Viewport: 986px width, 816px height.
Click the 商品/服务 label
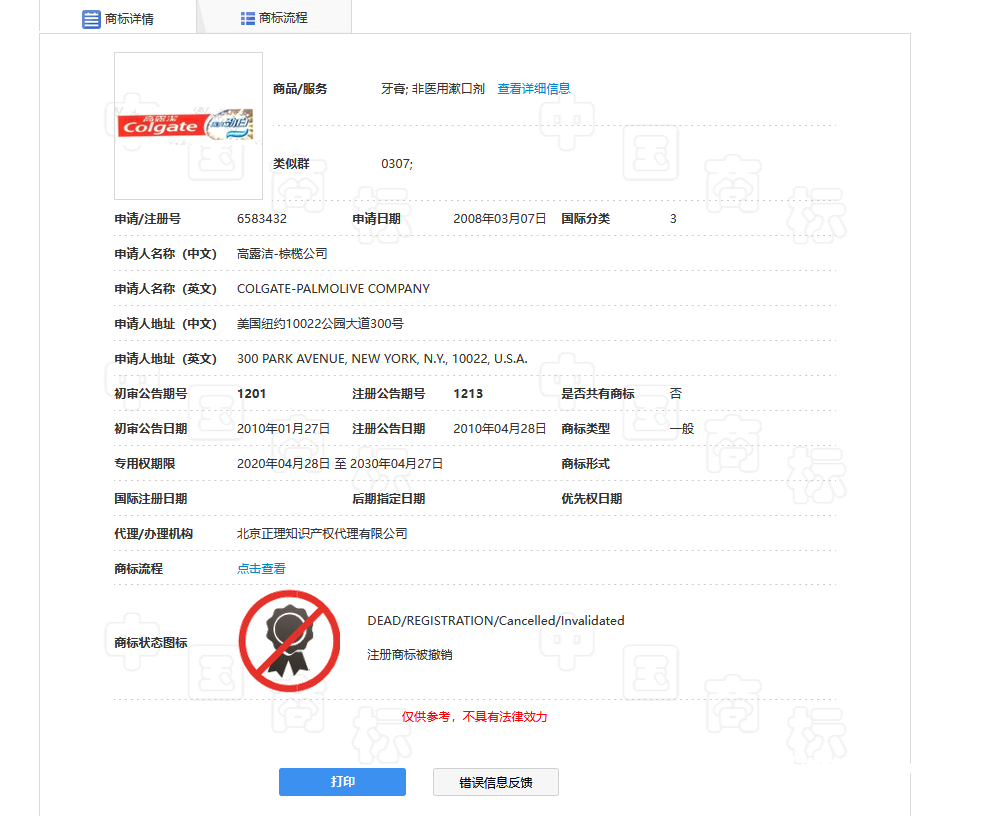point(300,89)
